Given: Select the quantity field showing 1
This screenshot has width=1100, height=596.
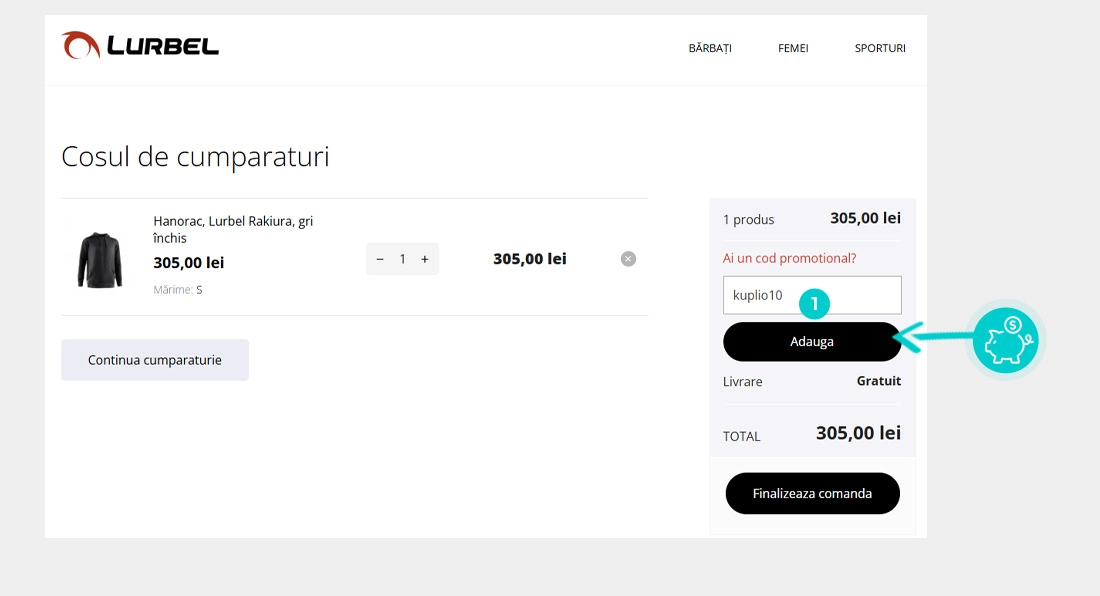Looking at the screenshot, I should point(402,259).
